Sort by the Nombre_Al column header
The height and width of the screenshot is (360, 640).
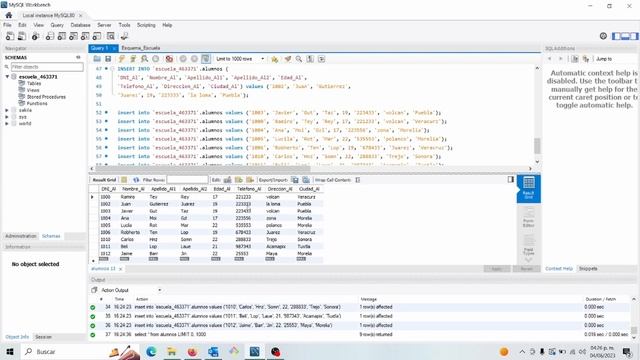(133, 189)
